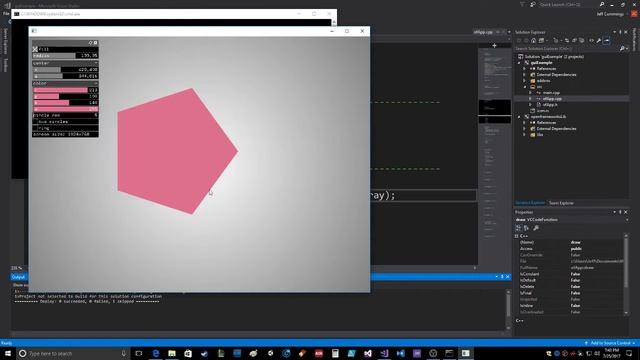The image size is (640, 360).
Task: Click the GUI panel load settings icon
Action: tap(91, 42)
